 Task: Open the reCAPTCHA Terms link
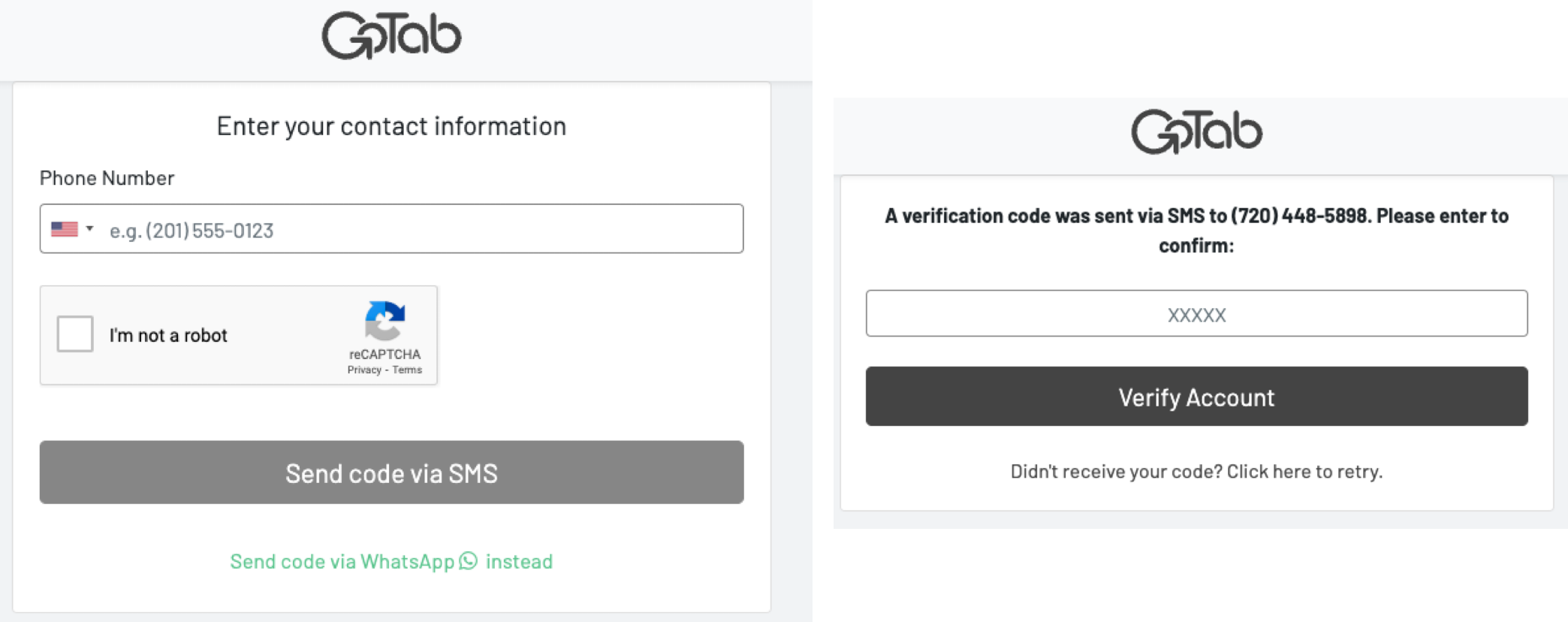pyautogui.click(x=407, y=370)
